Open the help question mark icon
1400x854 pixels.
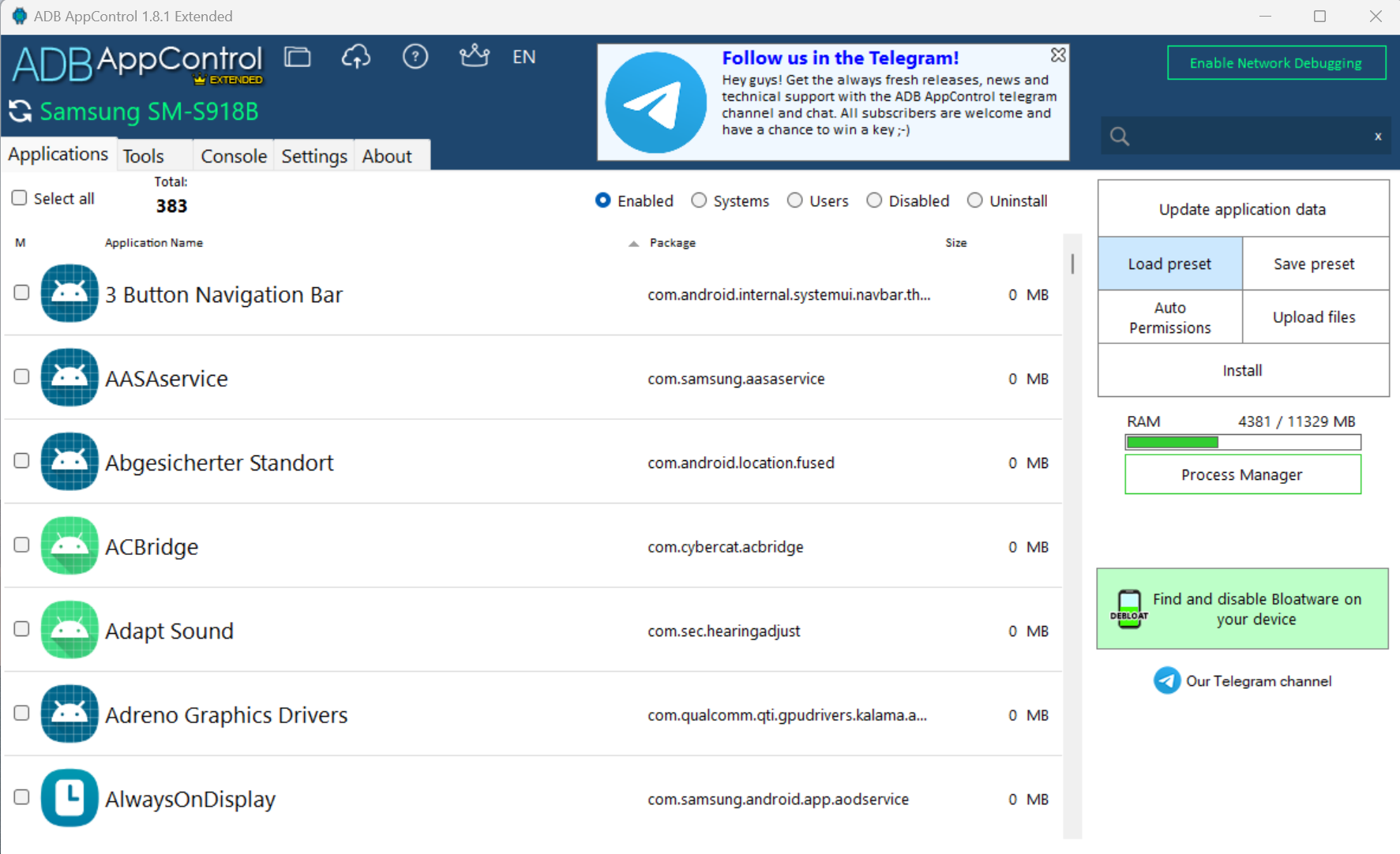pyautogui.click(x=415, y=57)
